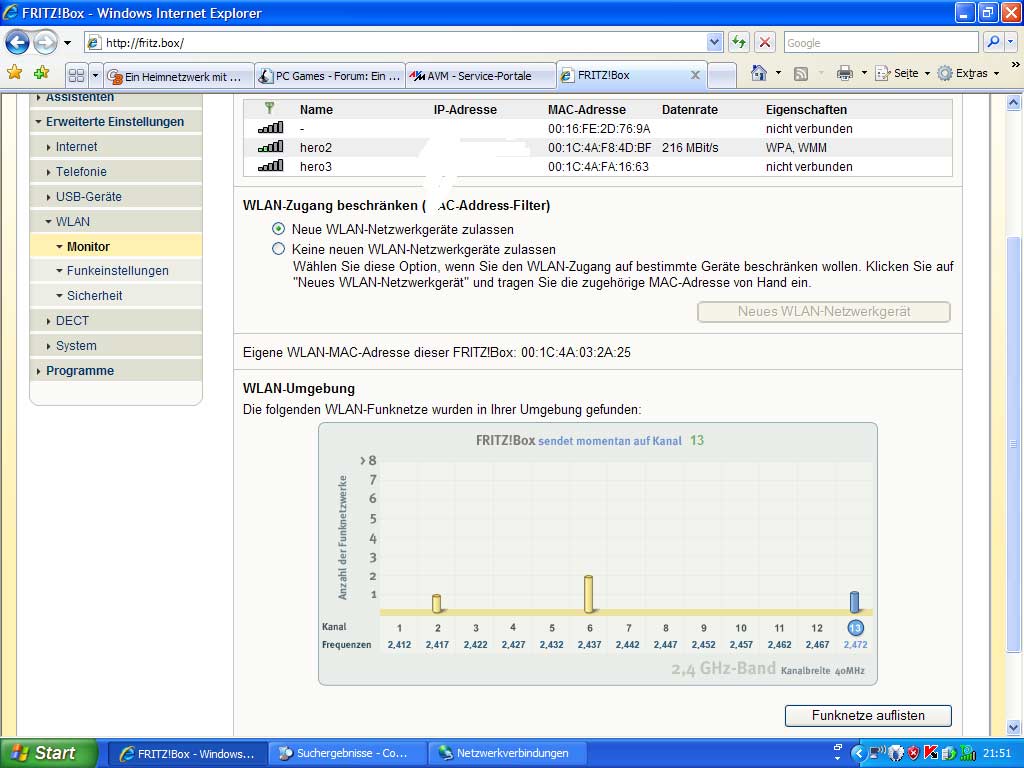Open Quick Tabs grid icon

pyautogui.click(x=76, y=76)
